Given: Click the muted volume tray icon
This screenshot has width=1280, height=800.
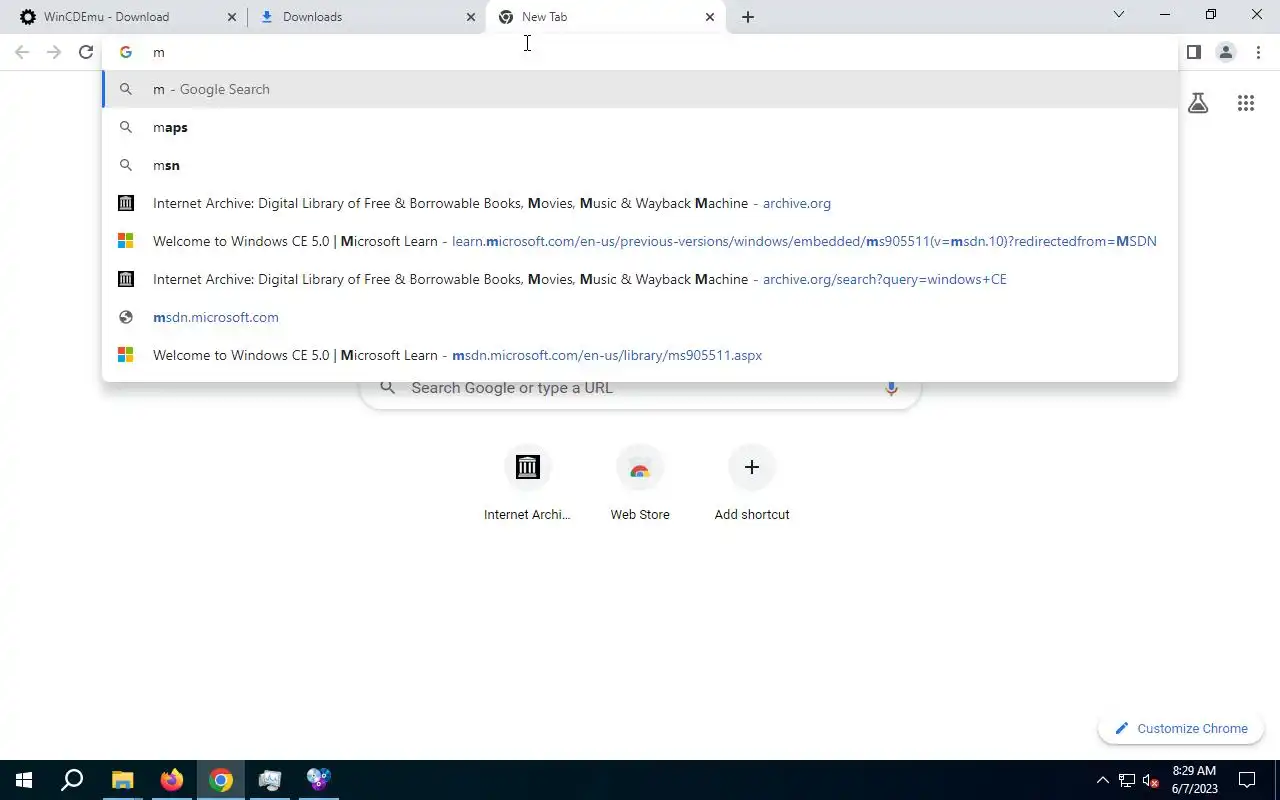Looking at the screenshot, I should click(1151, 780).
